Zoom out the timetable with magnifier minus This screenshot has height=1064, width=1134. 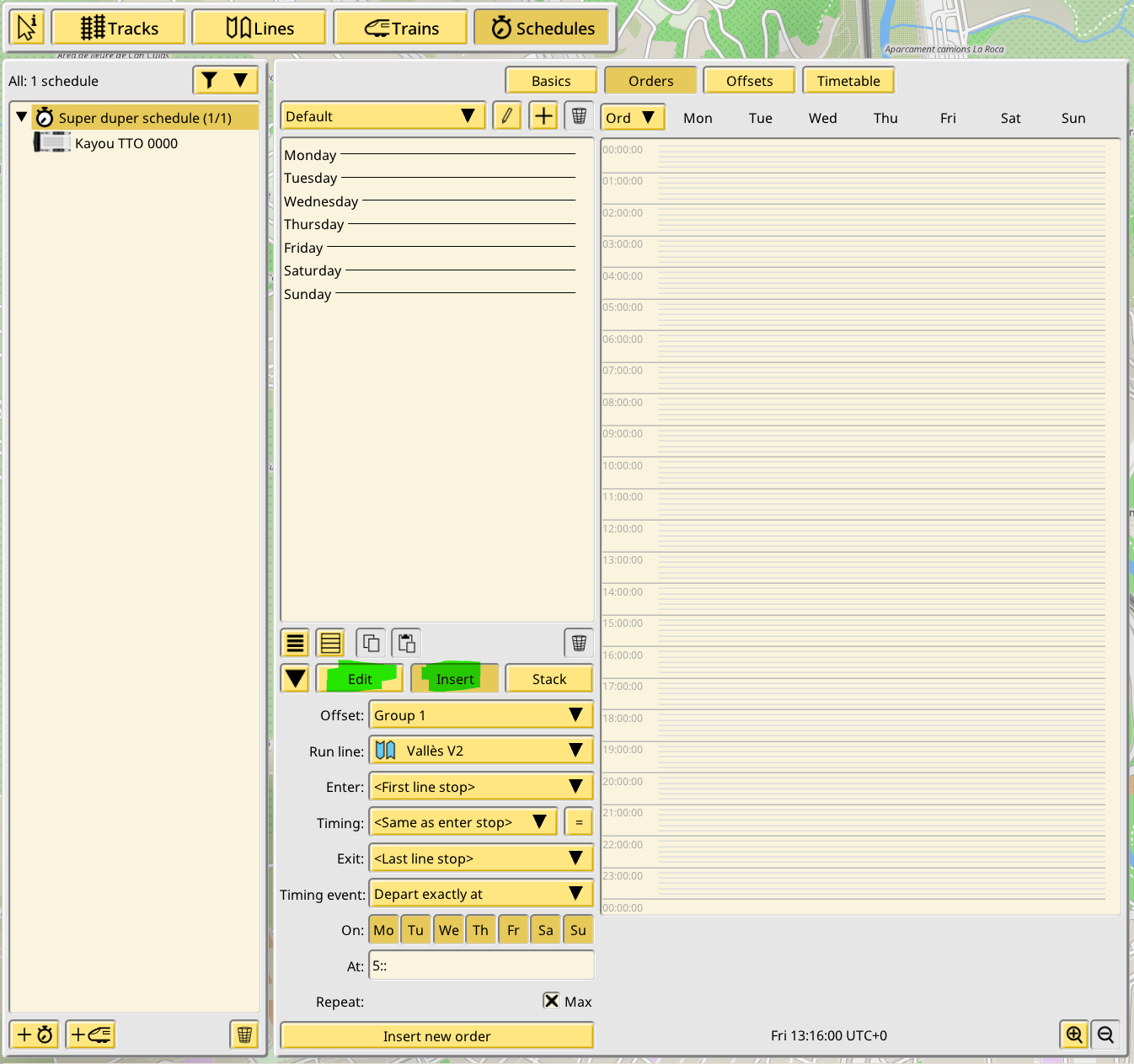(x=1106, y=1035)
